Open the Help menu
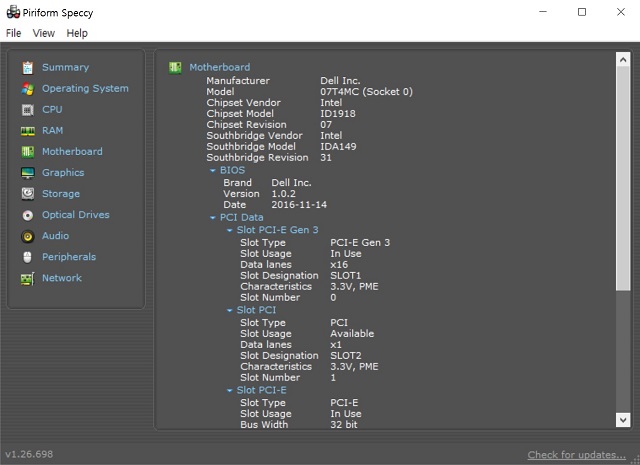640x465 pixels. click(77, 33)
